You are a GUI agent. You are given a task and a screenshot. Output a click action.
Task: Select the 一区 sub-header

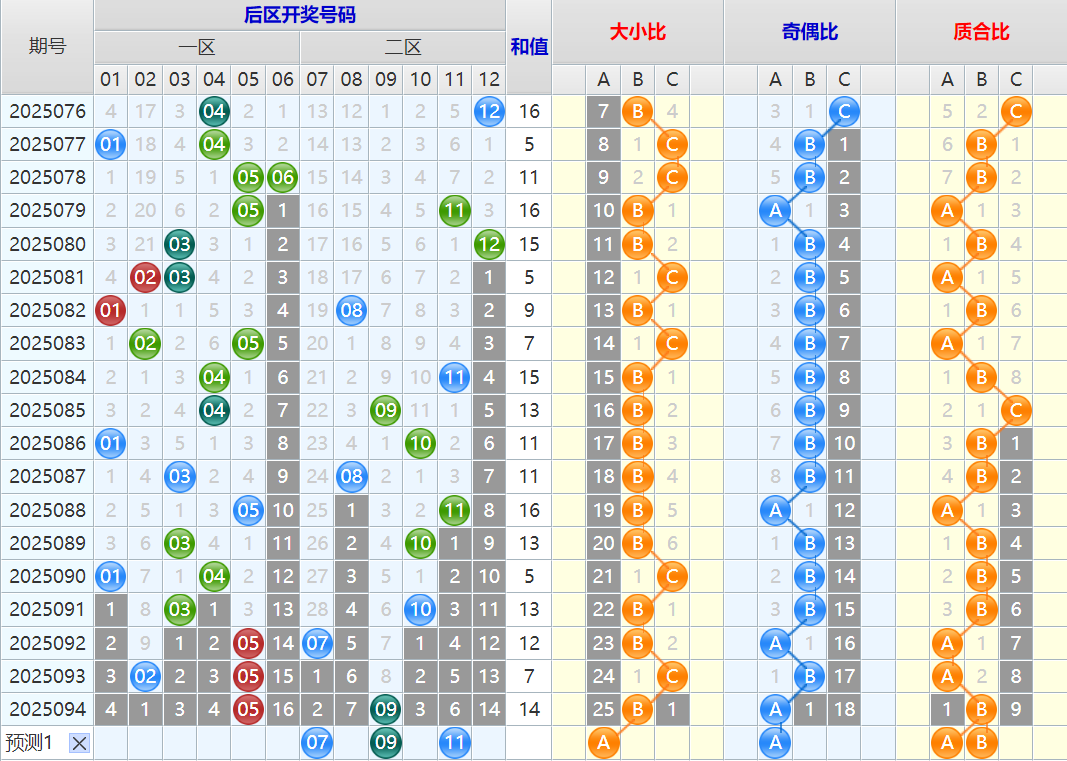197,47
